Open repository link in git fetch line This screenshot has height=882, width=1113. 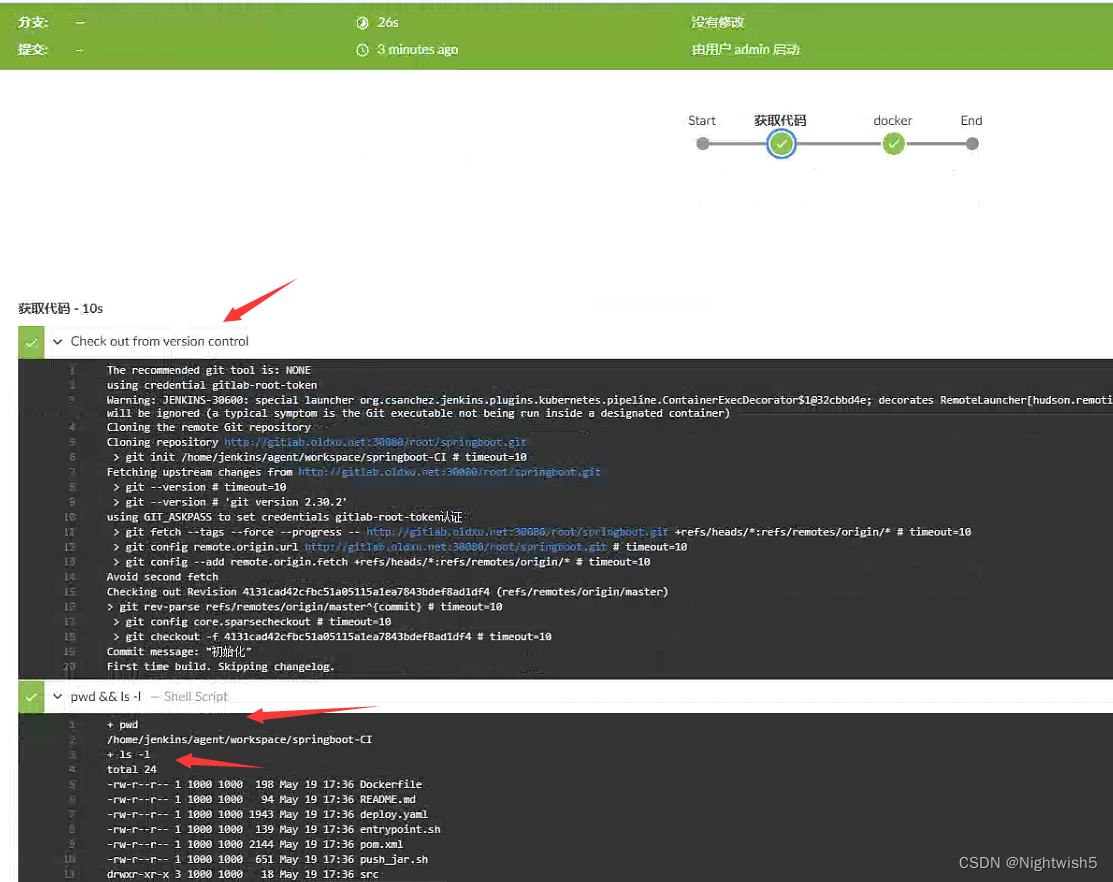(517, 531)
